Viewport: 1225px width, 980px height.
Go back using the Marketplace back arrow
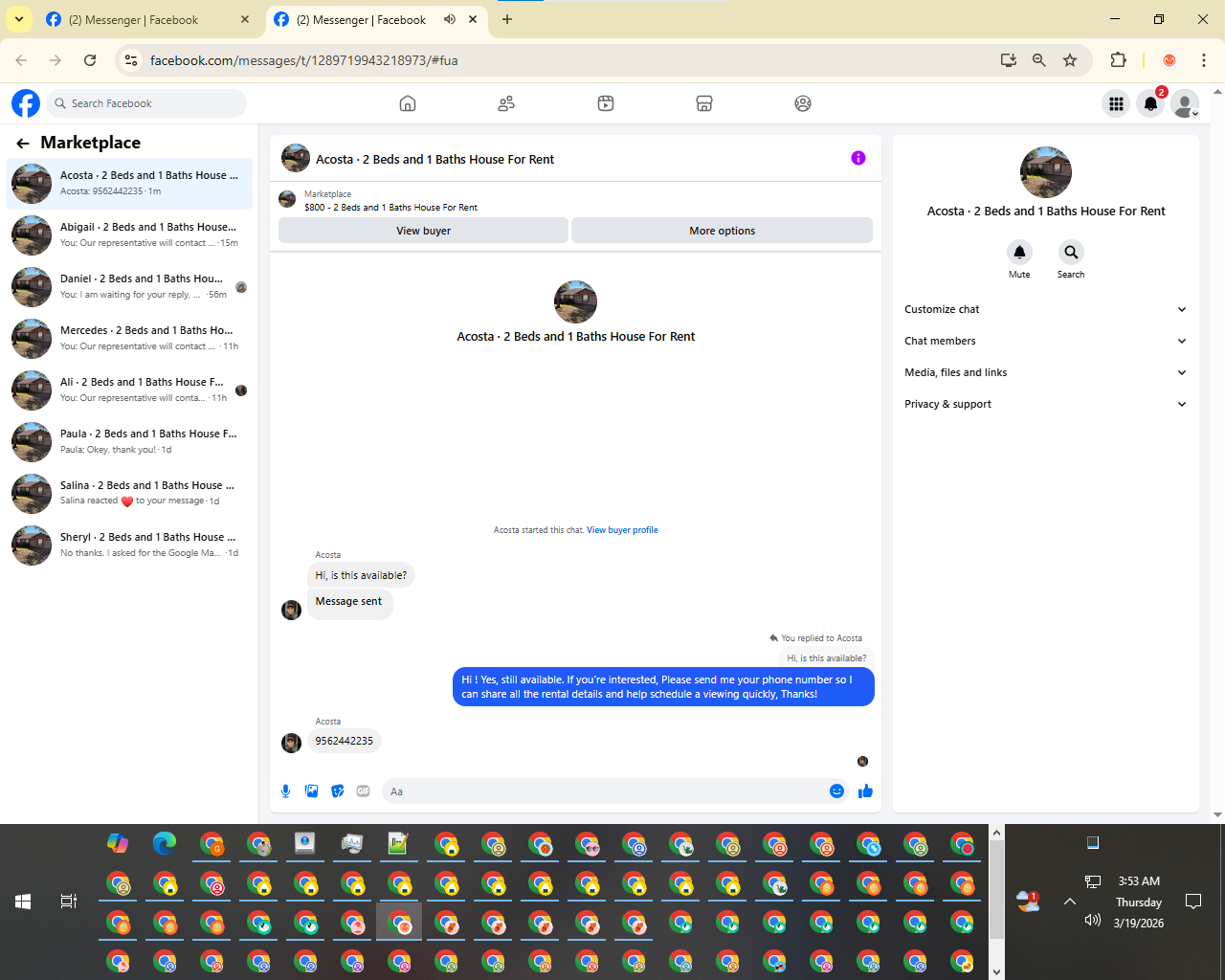pos(23,143)
